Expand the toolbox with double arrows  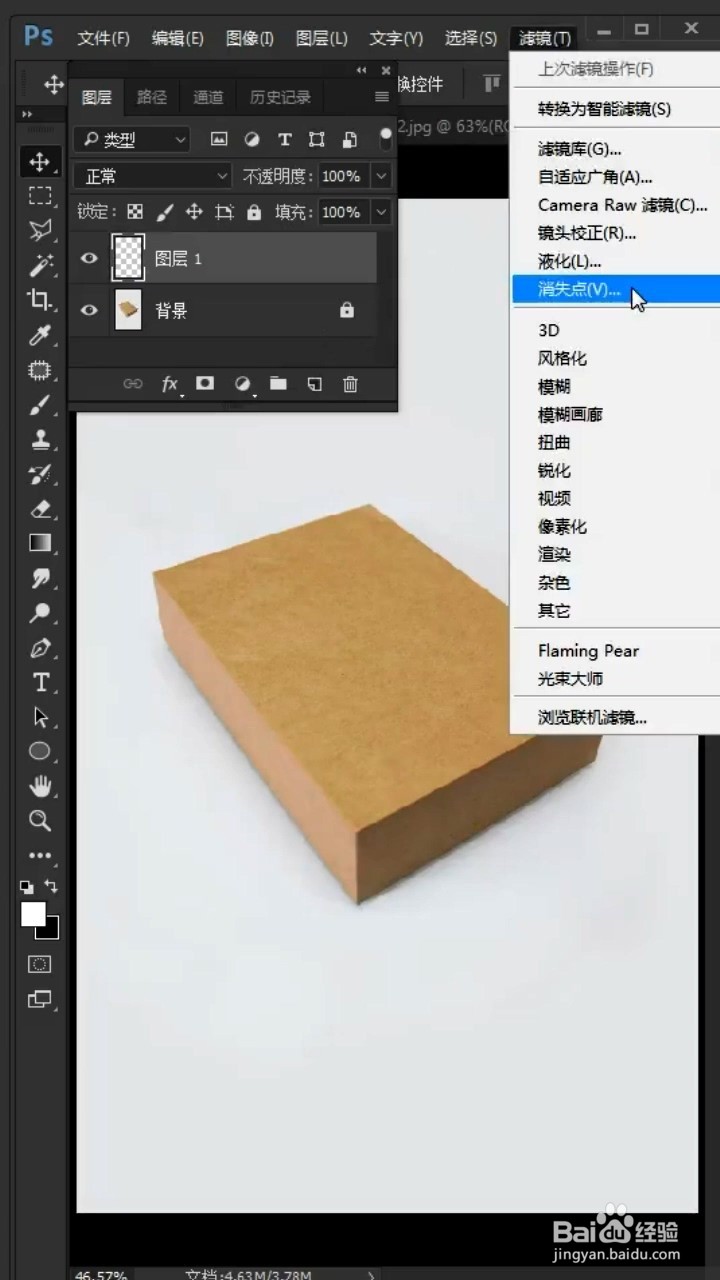point(28,115)
